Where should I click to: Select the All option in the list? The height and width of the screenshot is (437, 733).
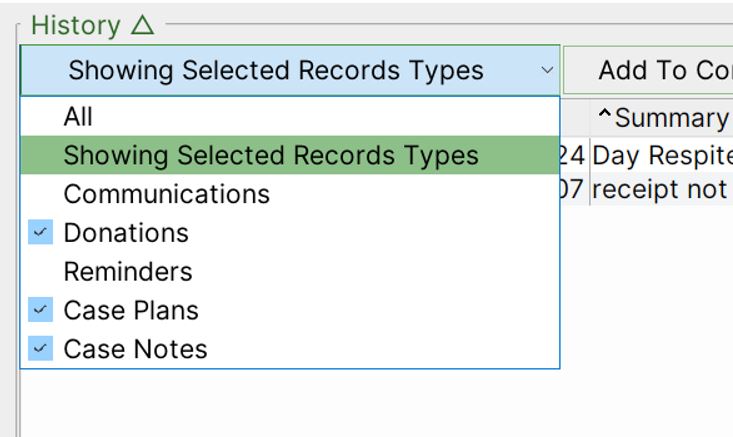[290, 116]
